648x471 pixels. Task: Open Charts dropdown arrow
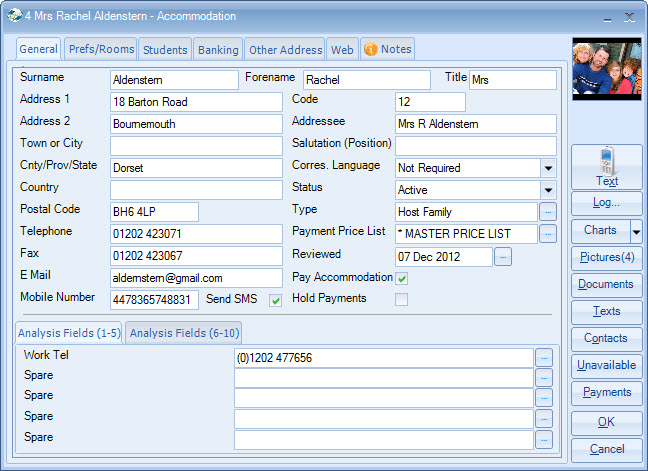[x=636, y=232]
